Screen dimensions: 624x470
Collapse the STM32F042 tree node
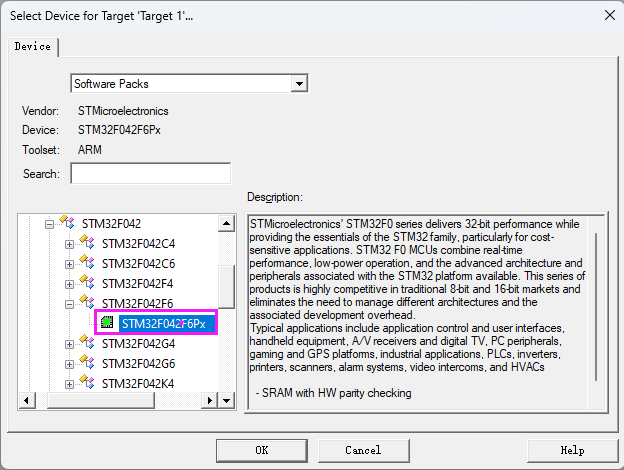pyautogui.click(x=49, y=224)
